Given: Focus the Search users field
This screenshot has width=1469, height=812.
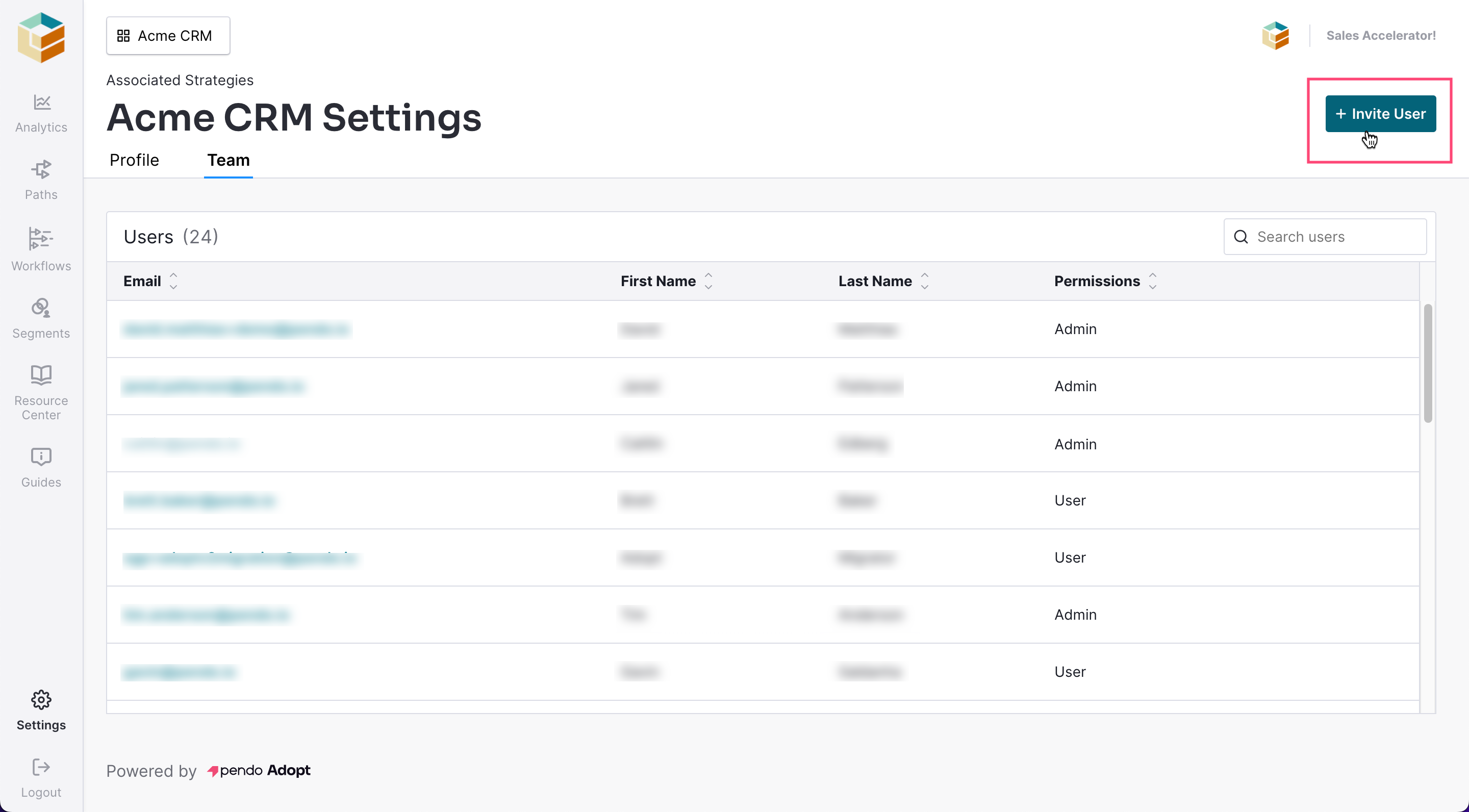Looking at the screenshot, I should tap(1325, 237).
